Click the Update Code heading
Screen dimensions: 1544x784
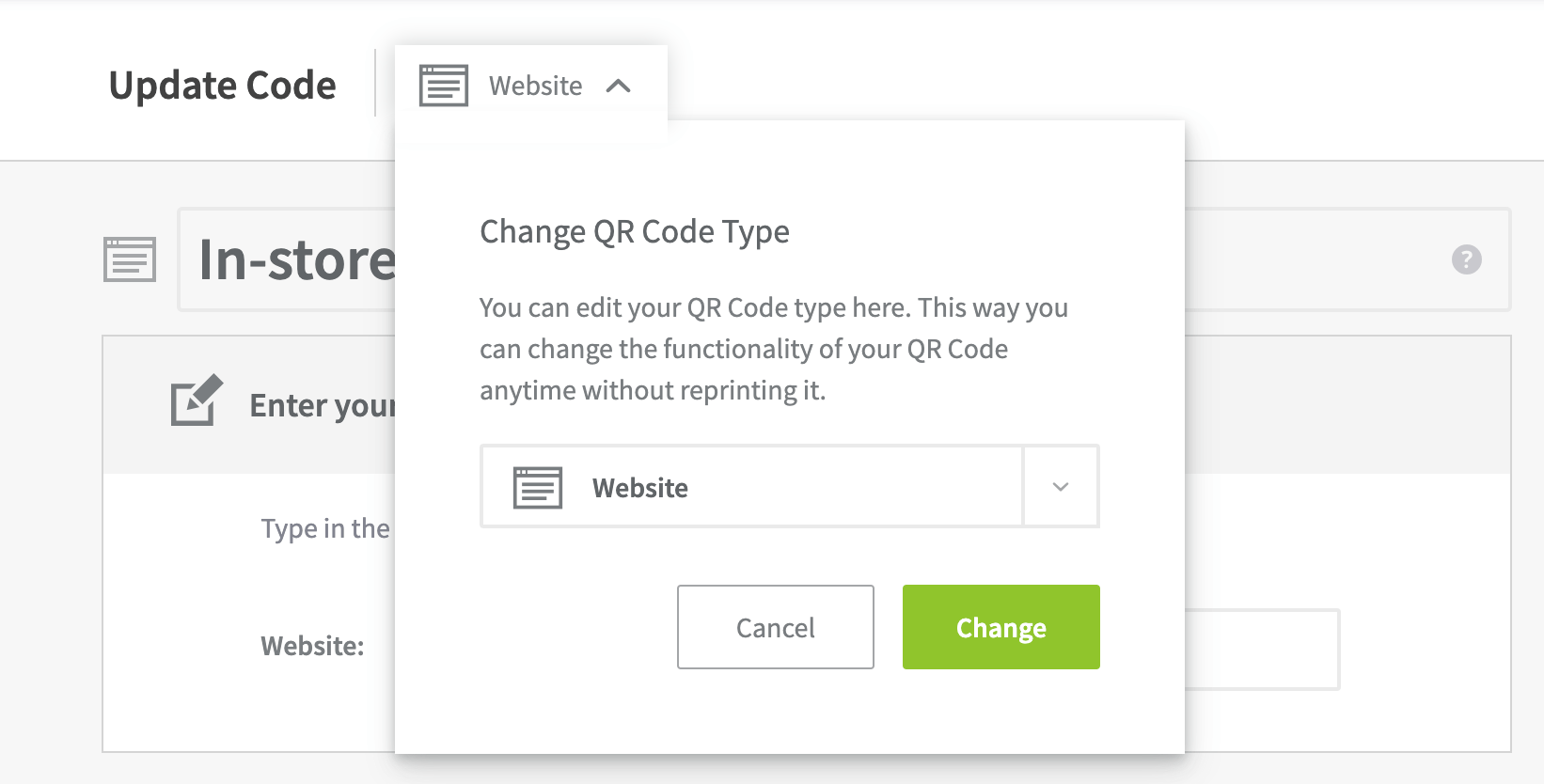point(223,85)
